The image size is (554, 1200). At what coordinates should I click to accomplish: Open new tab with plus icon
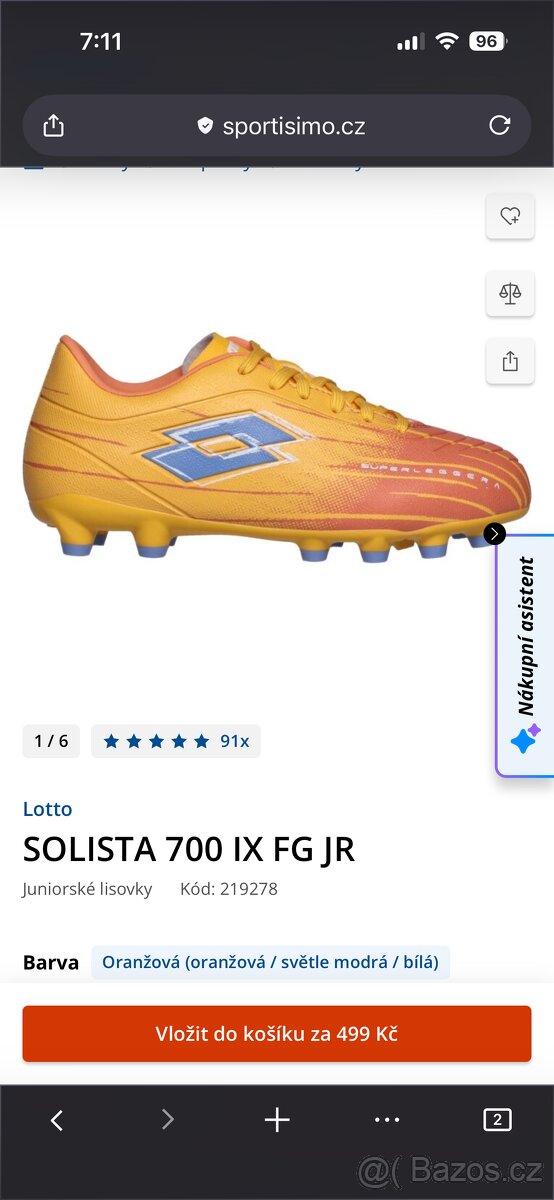(x=277, y=1120)
